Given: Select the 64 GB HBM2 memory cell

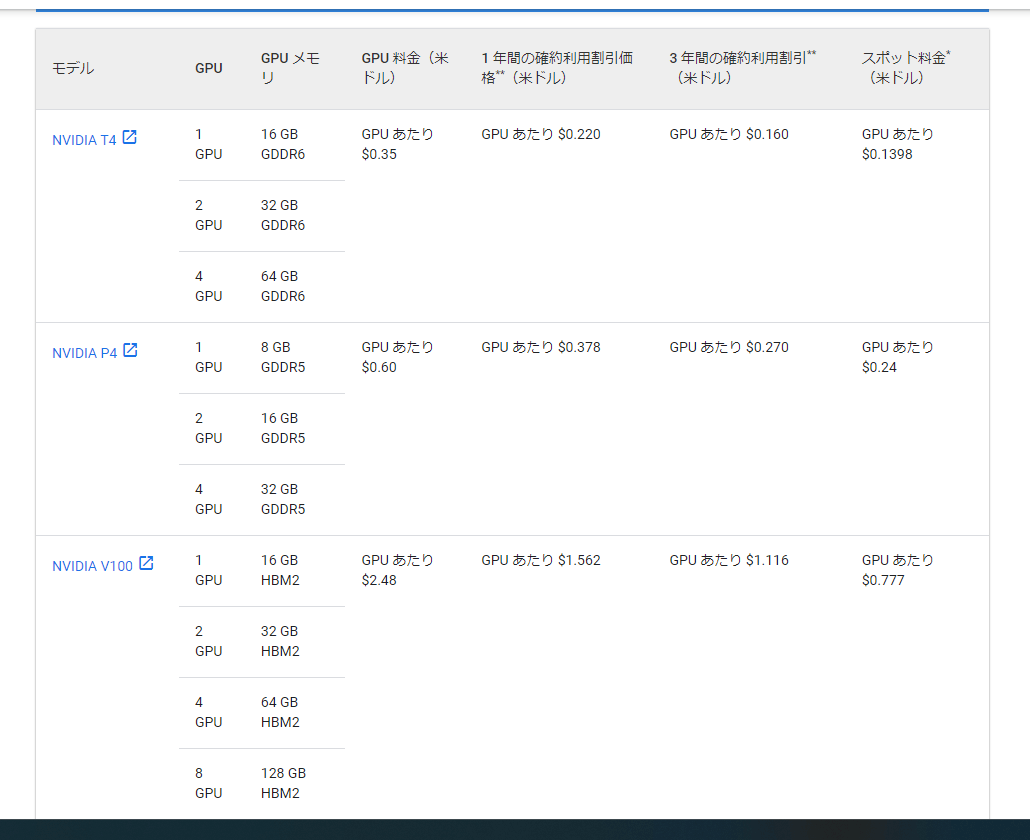Looking at the screenshot, I should pyautogui.click(x=280, y=711).
